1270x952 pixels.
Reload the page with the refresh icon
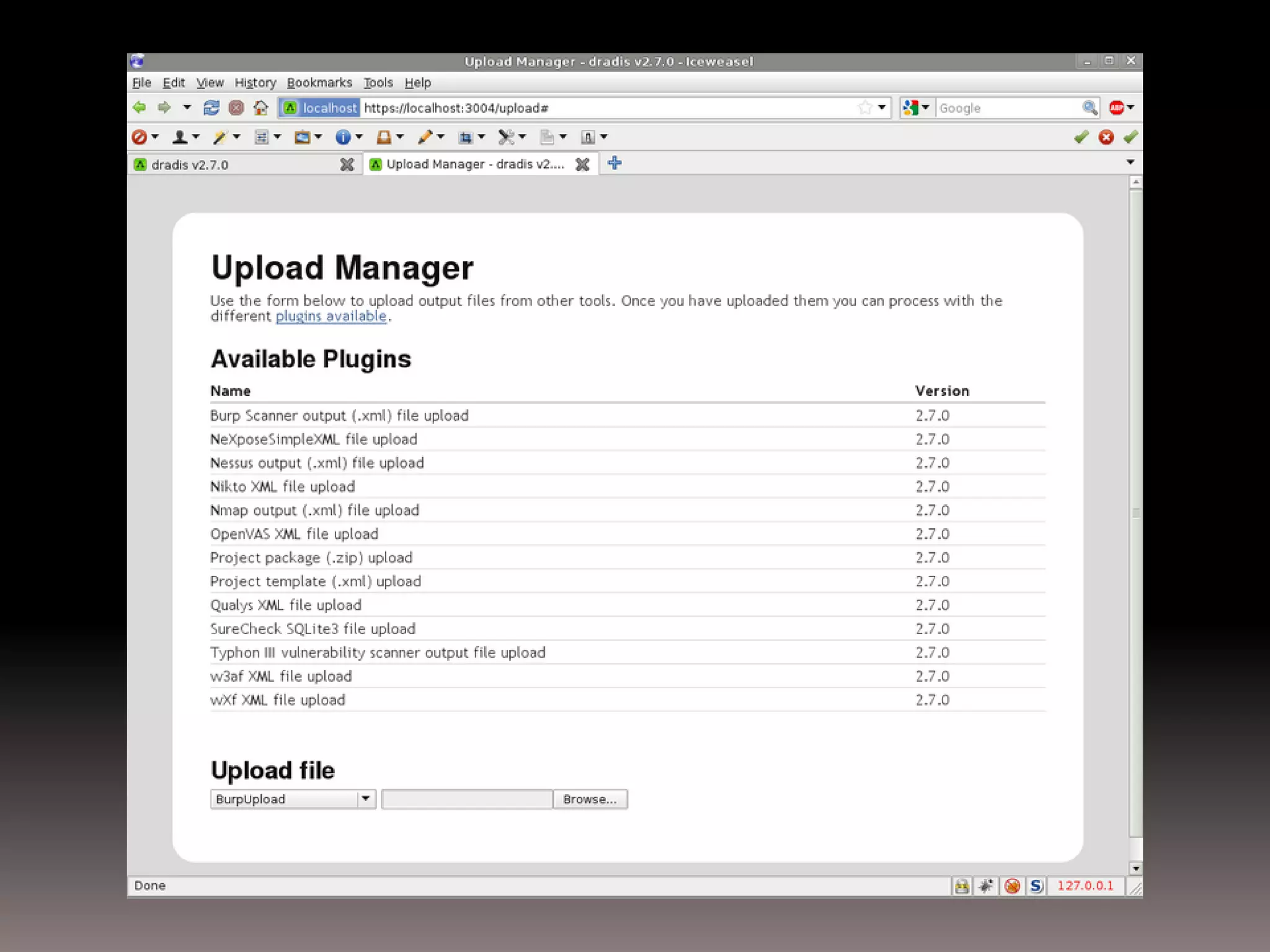[x=211, y=108]
